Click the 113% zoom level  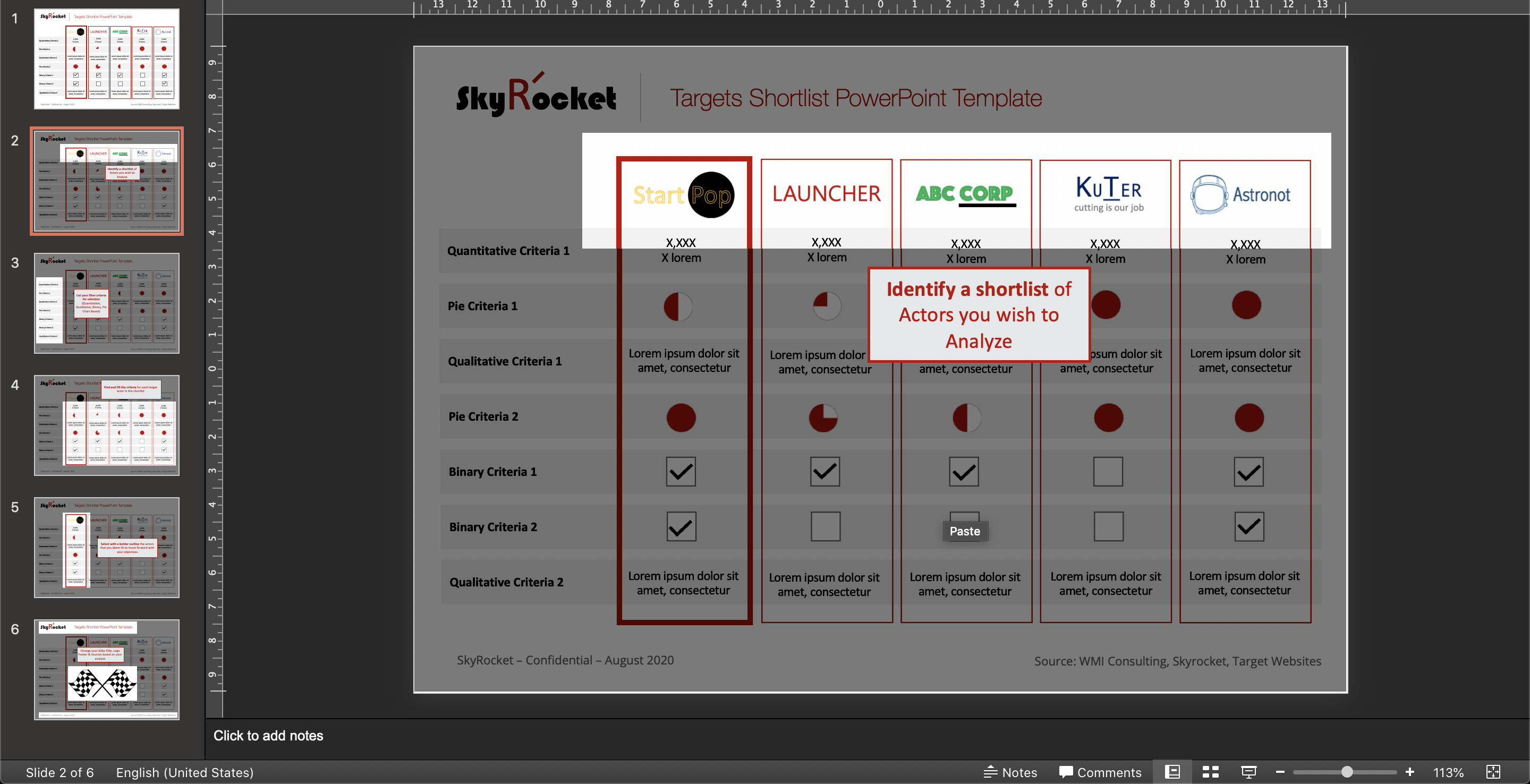coord(1448,772)
